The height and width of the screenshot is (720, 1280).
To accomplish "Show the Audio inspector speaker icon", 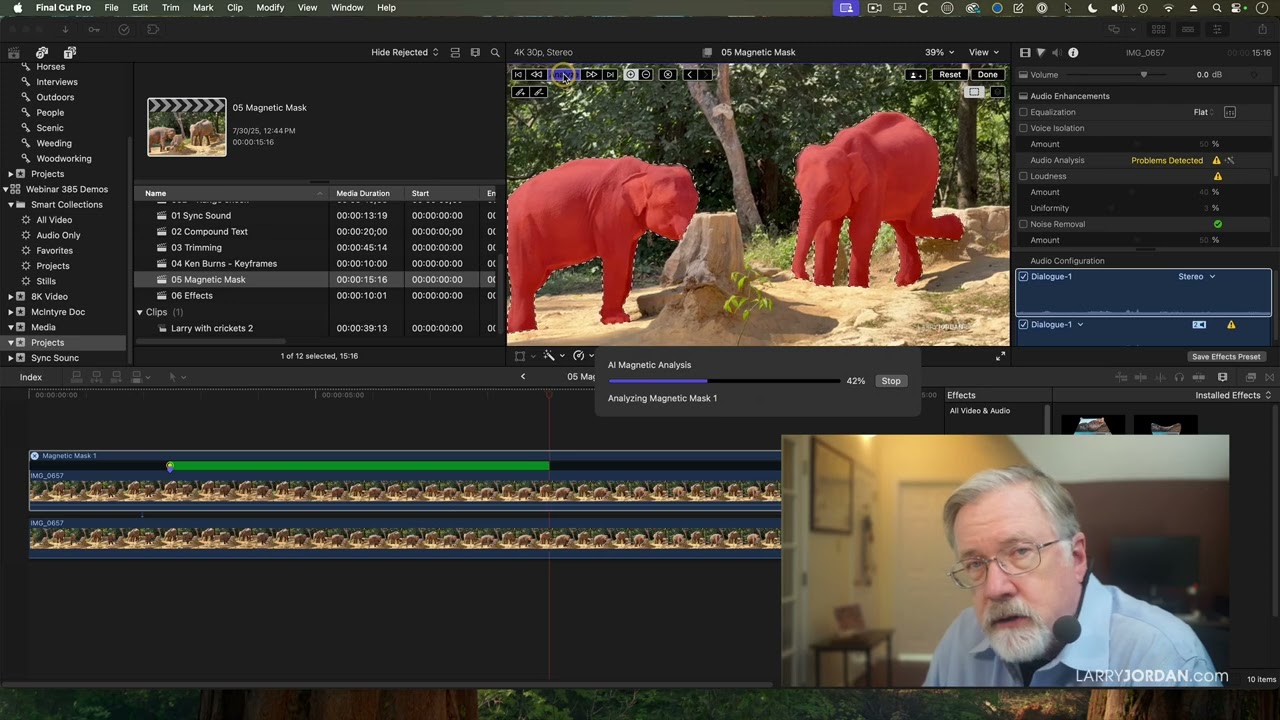I will click(1056, 52).
